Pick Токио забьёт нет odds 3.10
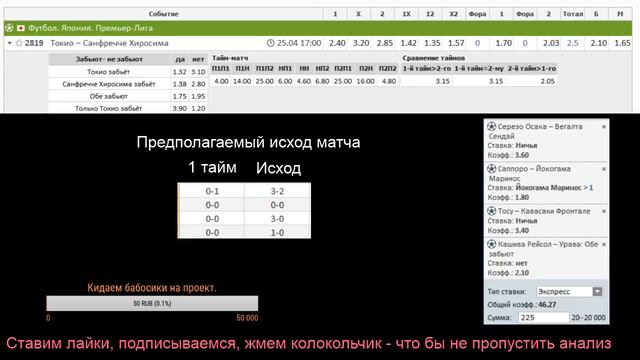Screen dimensions: 640x360 point(198,72)
